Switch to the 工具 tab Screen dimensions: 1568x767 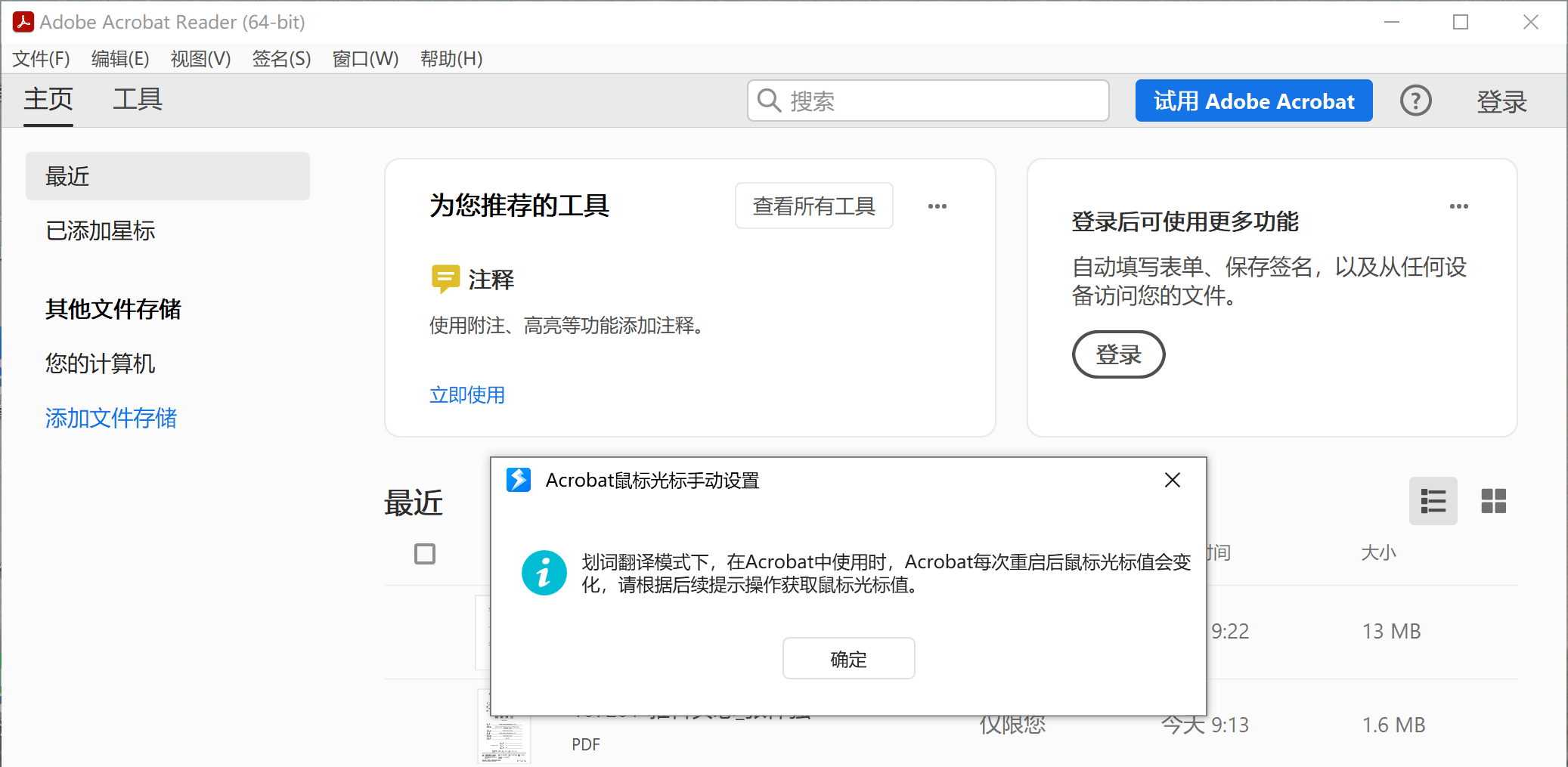(x=138, y=100)
